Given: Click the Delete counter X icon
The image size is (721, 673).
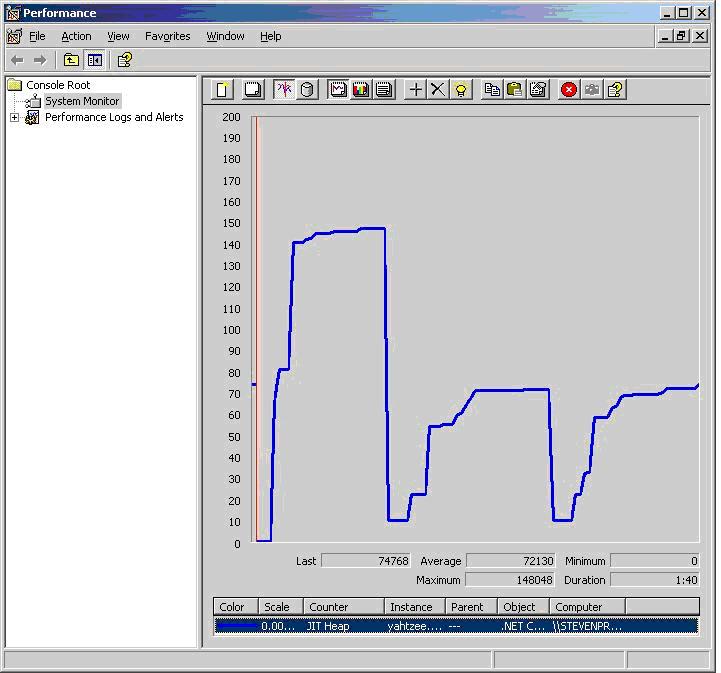Looking at the screenshot, I should tap(438, 89).
